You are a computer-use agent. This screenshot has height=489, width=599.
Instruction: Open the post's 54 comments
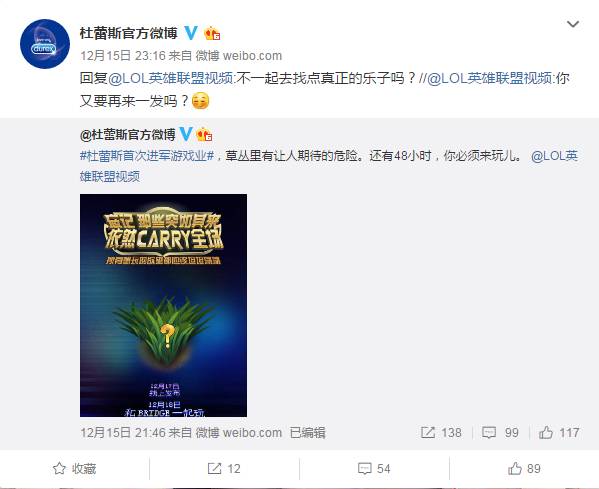[374, 469]
